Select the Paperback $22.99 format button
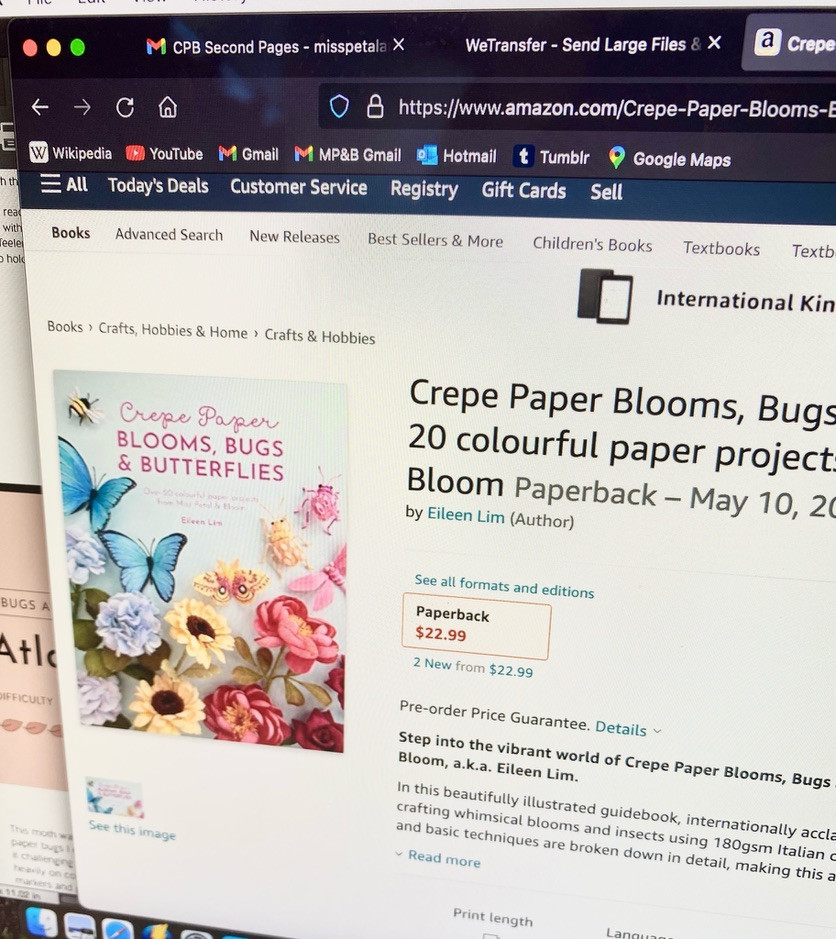Viewport: 836px width, 939px height. click(x=476, y=626)
